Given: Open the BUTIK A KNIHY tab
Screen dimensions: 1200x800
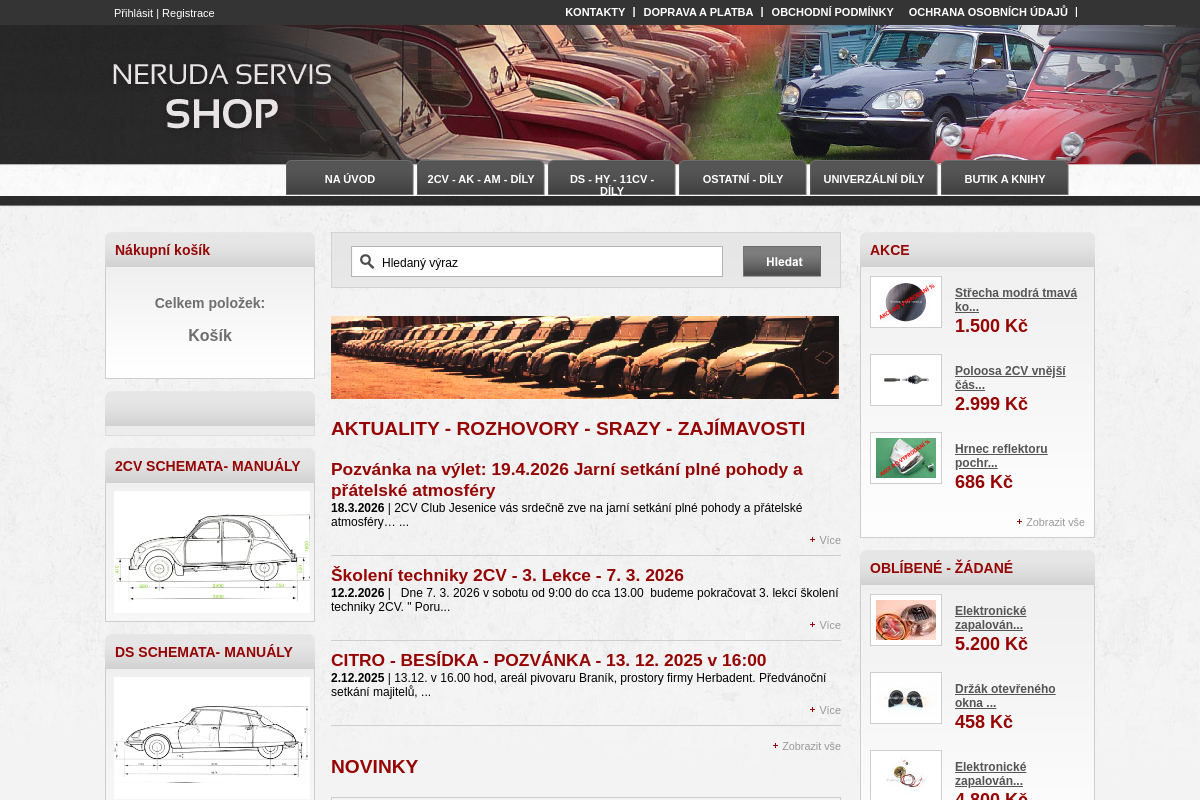Looking at the screenshot, I should (1004, 179).
